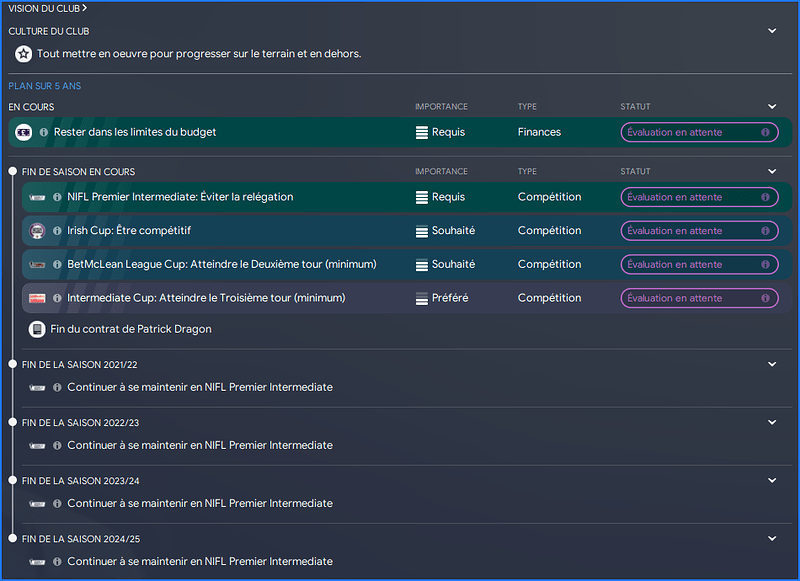Viewport: 800px width, 581px height.
Task: Open status info icon on BetMcLean row
Action: click(765, 264)
